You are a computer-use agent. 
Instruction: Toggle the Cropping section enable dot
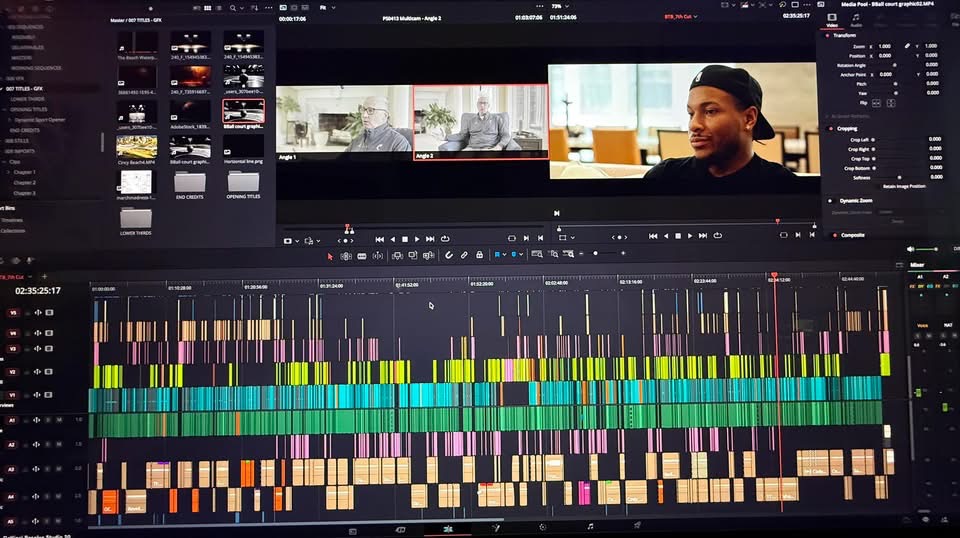tap(831, 129)
